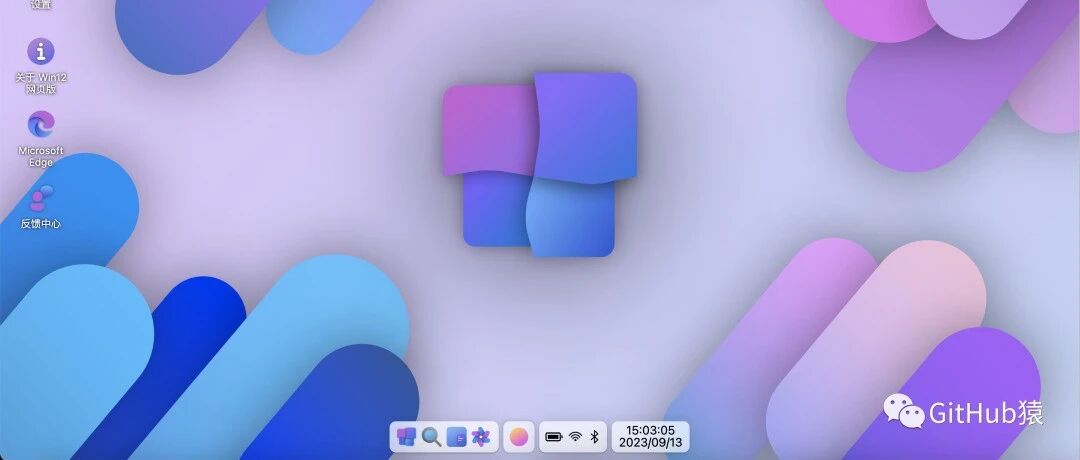Check battery status in the system tray
The width and height of the screenshot is (1080, 460).
click(x=554, y=437)
